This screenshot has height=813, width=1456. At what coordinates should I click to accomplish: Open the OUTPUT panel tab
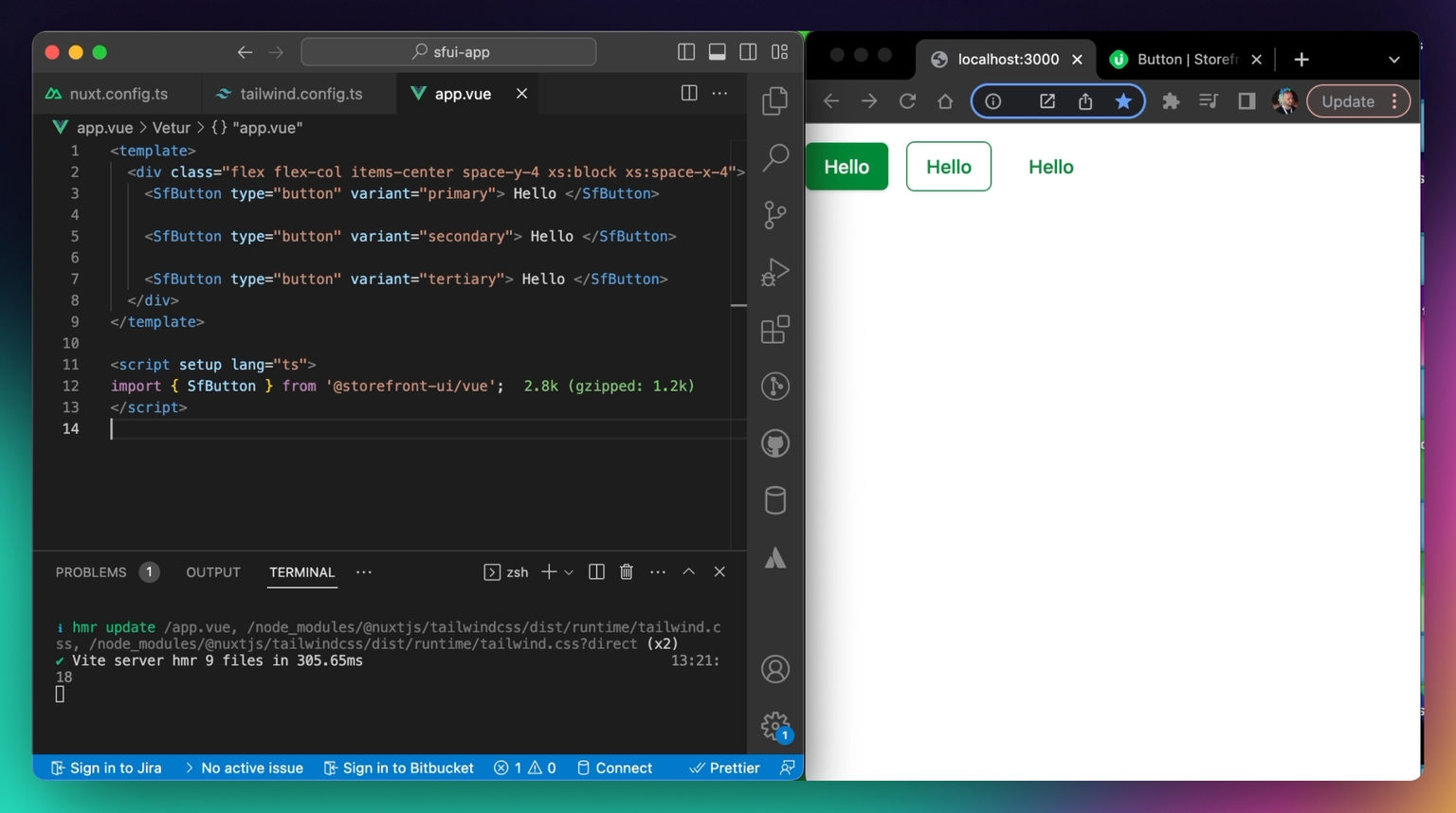pos(213,572)
